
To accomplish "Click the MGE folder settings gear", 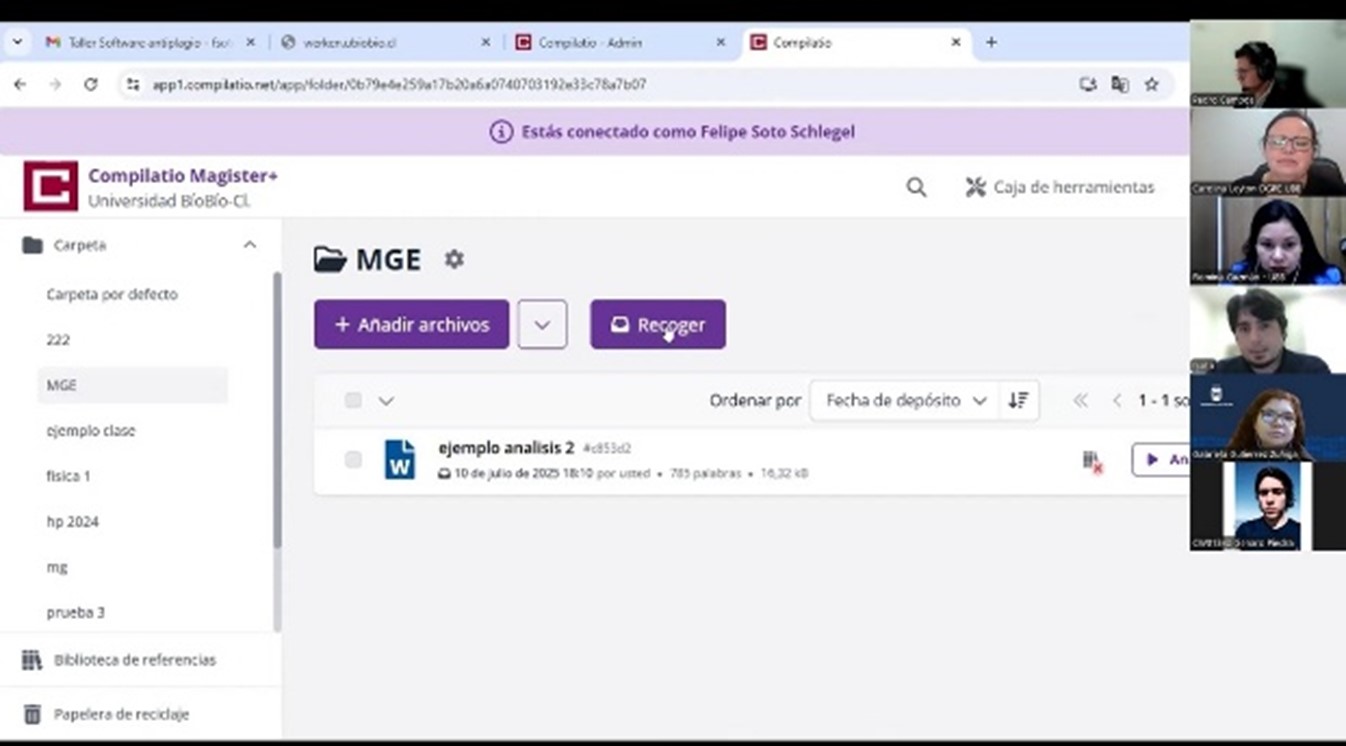I will tap(454, 259).
